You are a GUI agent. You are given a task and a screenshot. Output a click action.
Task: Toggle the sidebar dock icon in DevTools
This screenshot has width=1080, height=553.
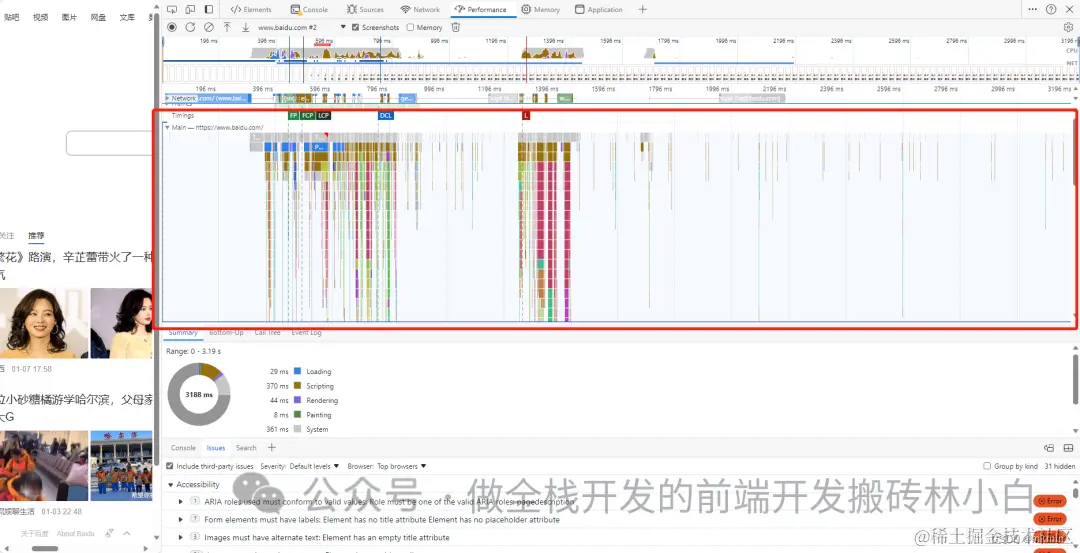point(209,10)
